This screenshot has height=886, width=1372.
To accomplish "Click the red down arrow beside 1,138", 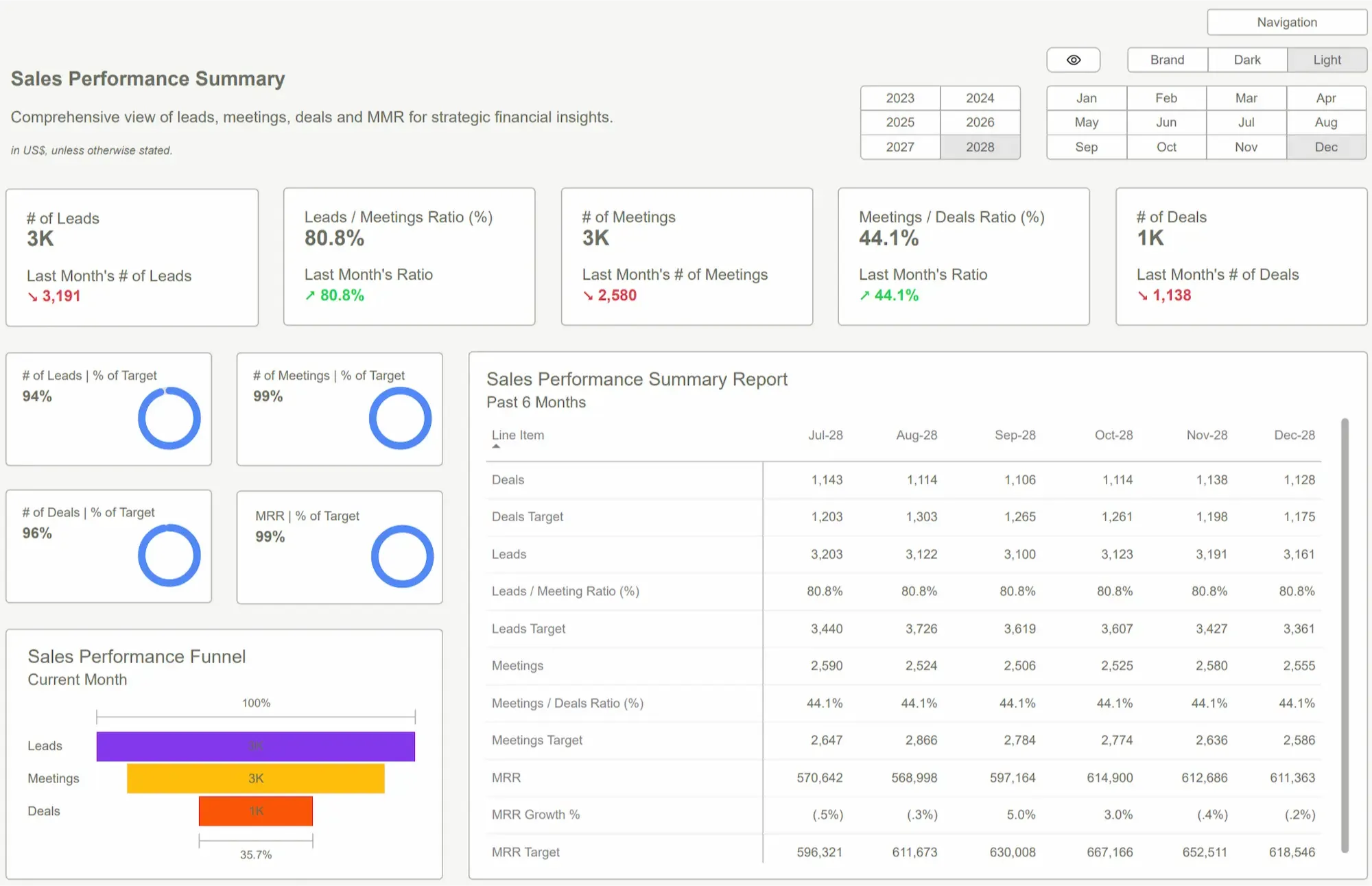I will [1142, 296].
